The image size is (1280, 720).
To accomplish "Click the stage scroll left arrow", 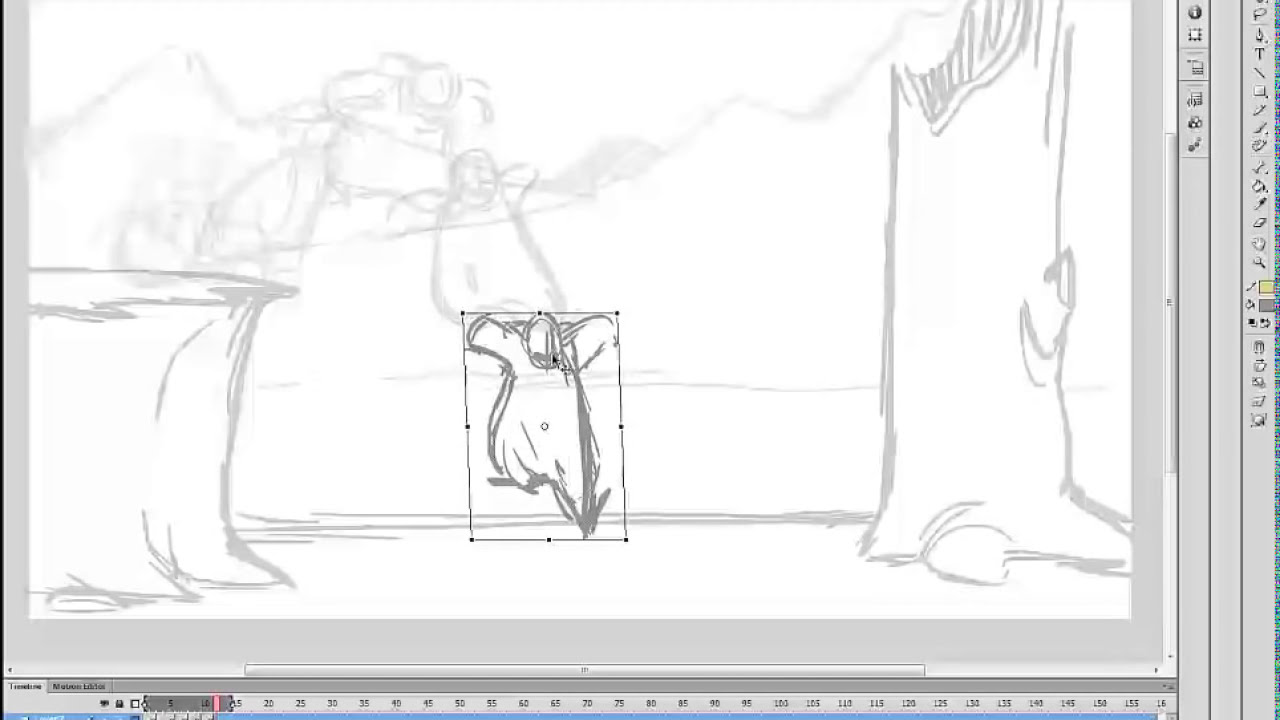I will pos(9,670).
